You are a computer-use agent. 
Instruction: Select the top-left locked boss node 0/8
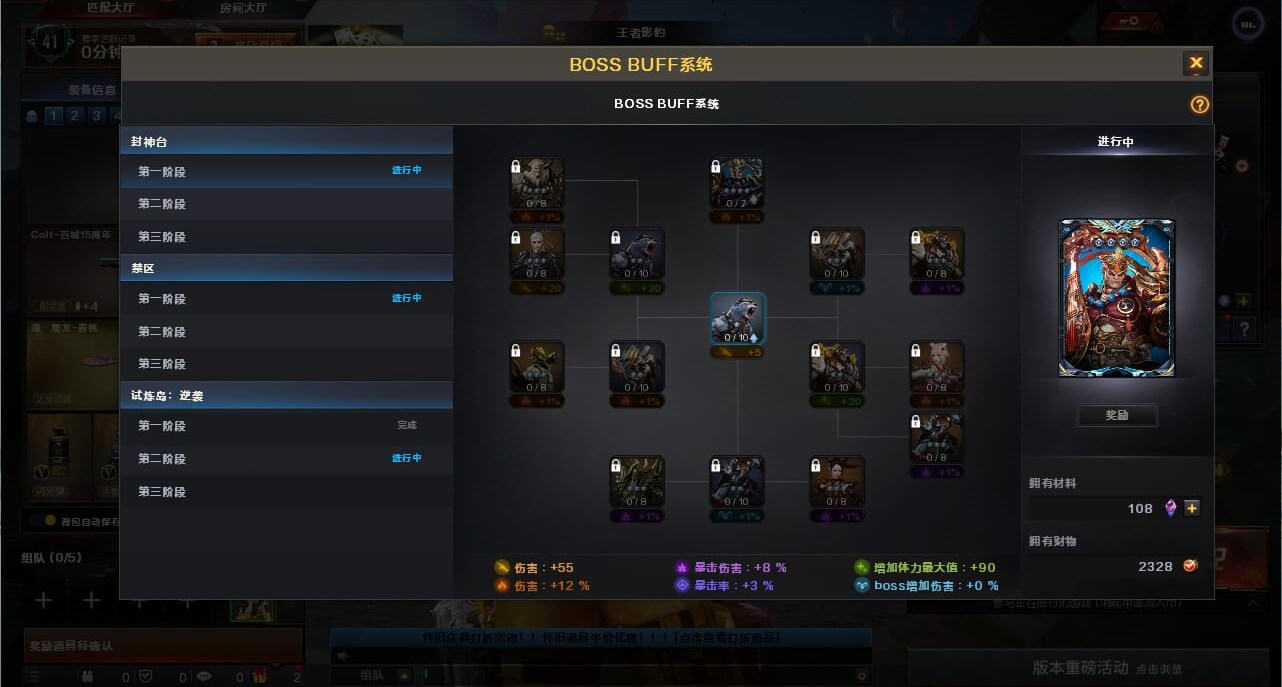pos(537,183)
